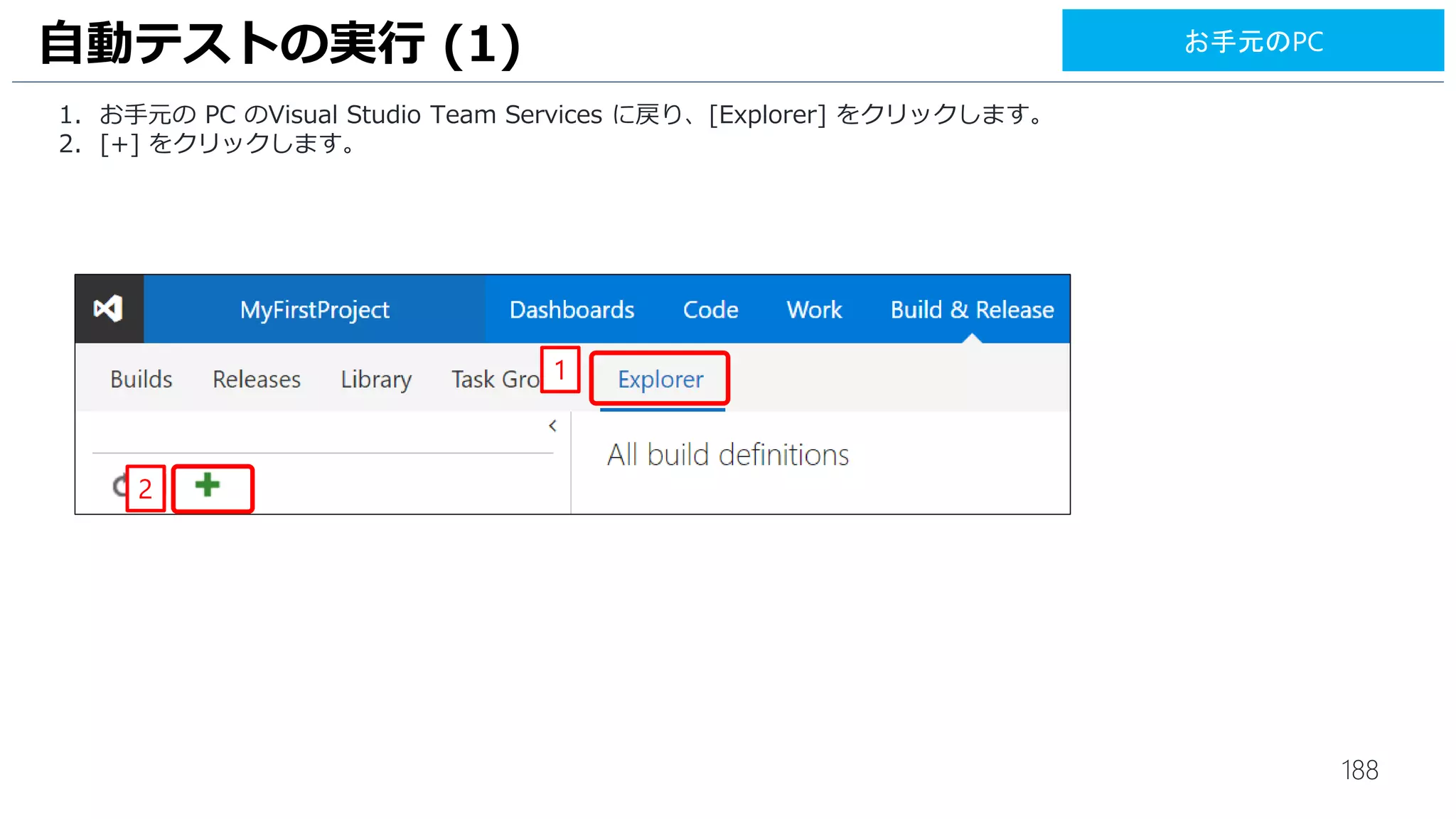Switch to the Releases tab
The image size is (1456, 819).
coord(257,379)
